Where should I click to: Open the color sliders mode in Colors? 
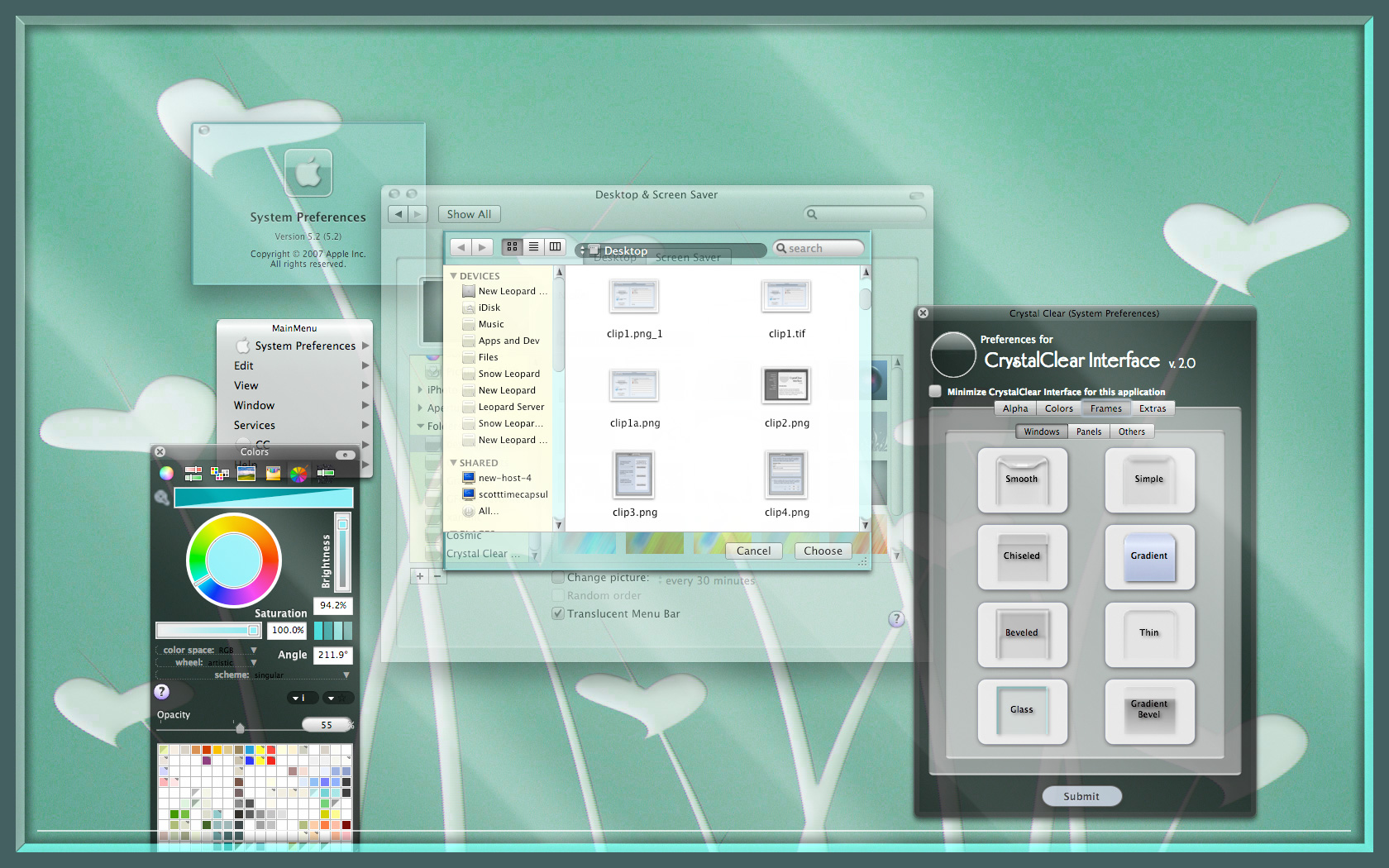193,474
